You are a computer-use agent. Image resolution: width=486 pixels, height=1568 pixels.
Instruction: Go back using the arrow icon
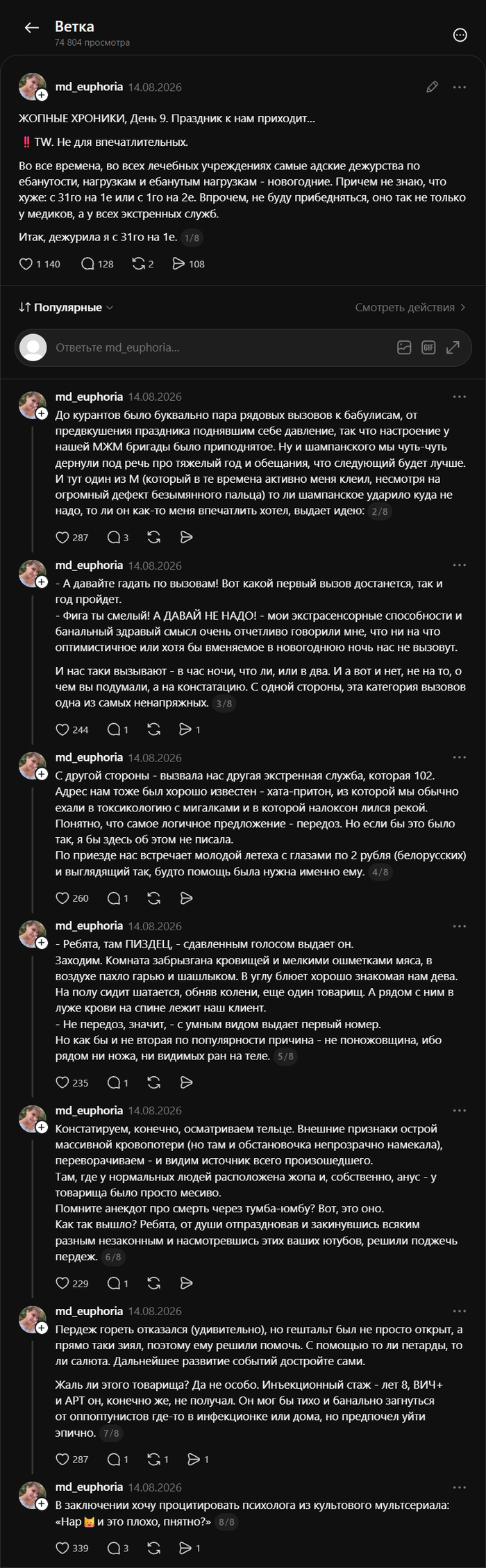31,28
